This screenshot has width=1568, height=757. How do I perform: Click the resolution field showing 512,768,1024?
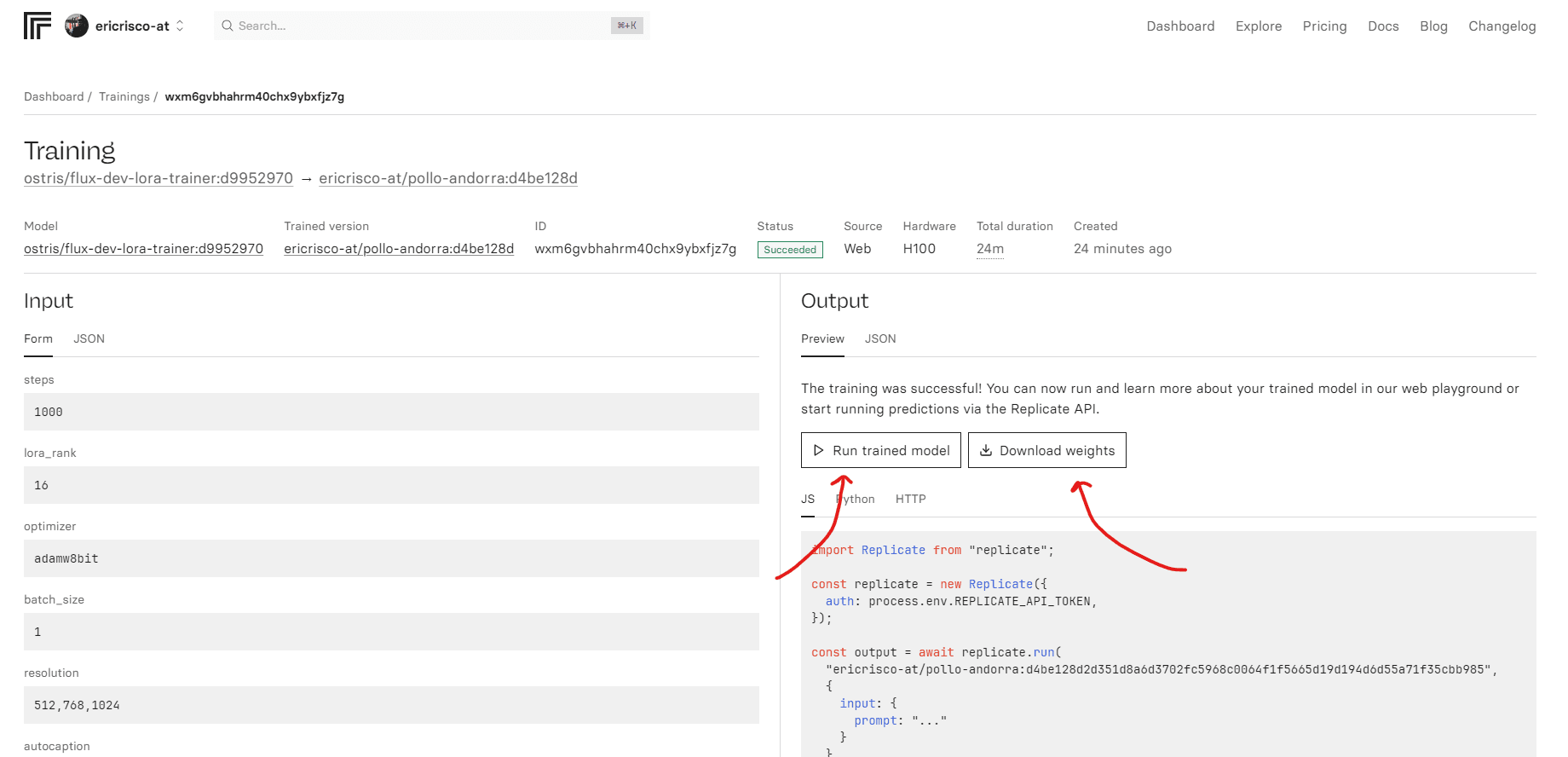pyautogui.click(x=391, y=705)
